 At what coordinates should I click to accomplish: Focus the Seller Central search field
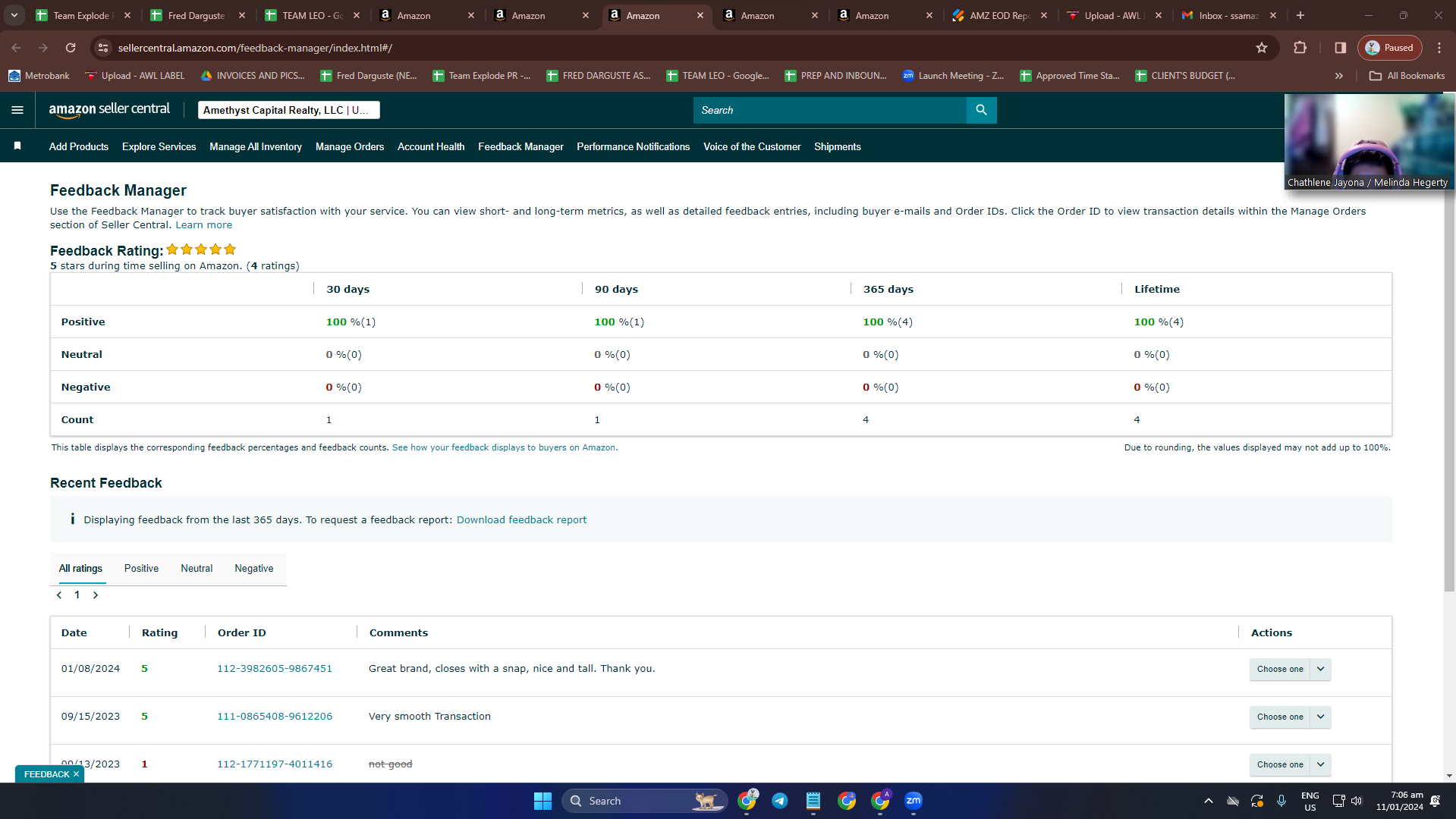pos(830,110)
